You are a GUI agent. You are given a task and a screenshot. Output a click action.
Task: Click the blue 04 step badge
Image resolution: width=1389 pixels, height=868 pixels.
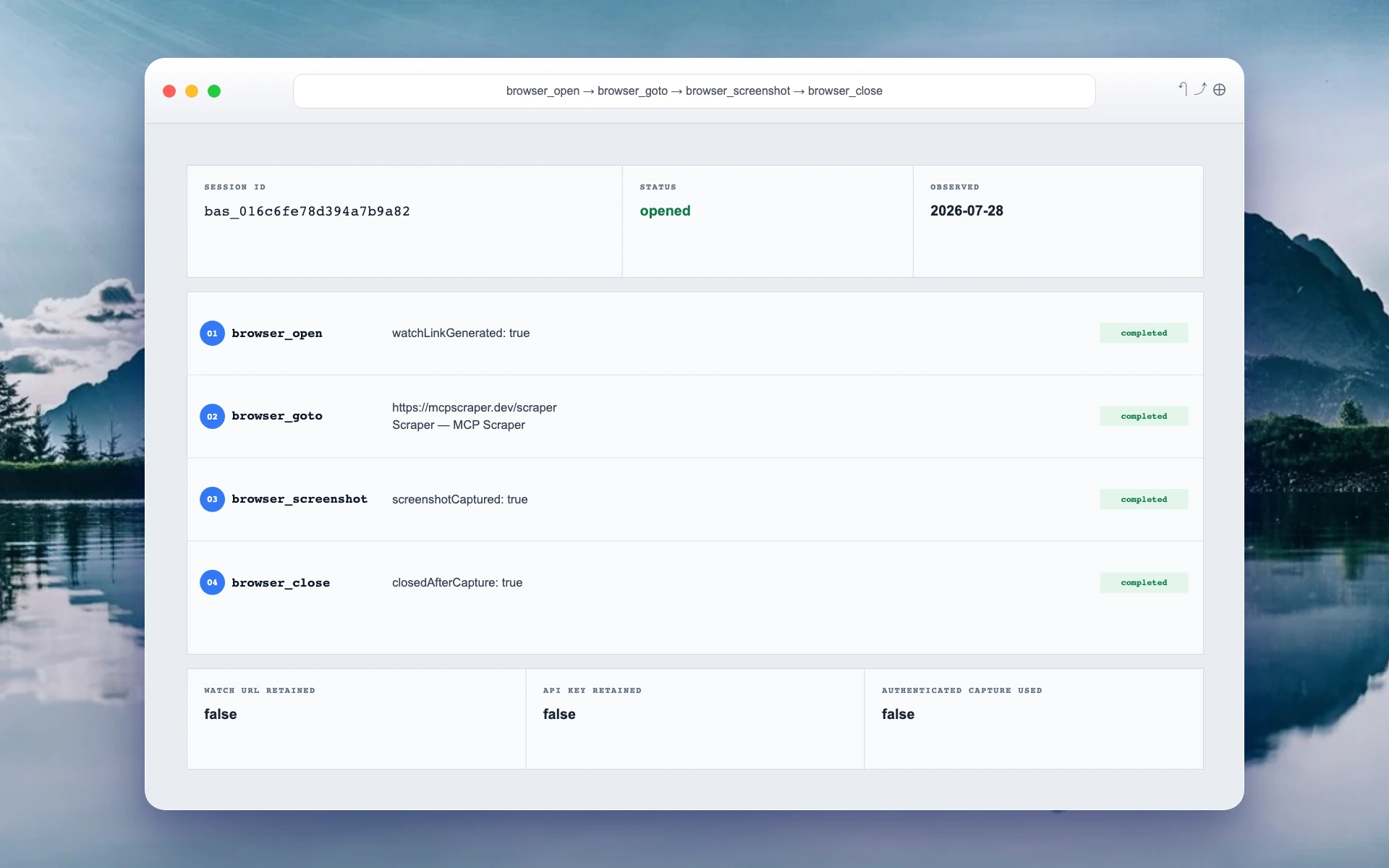point(212,582)
